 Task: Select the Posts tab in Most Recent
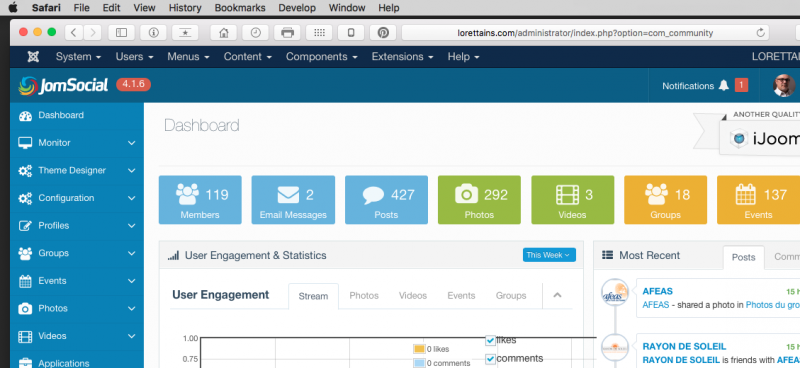click(x=743, y=257)
